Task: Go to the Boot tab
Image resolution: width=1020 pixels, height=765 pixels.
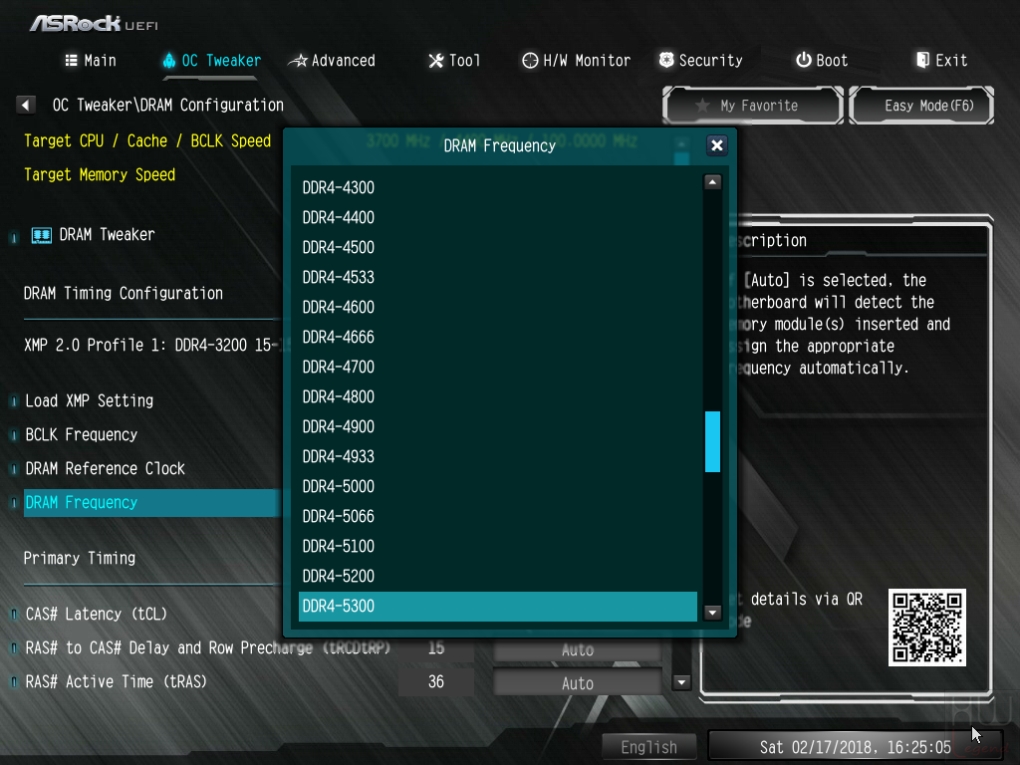Action: (x=822, y=60)
